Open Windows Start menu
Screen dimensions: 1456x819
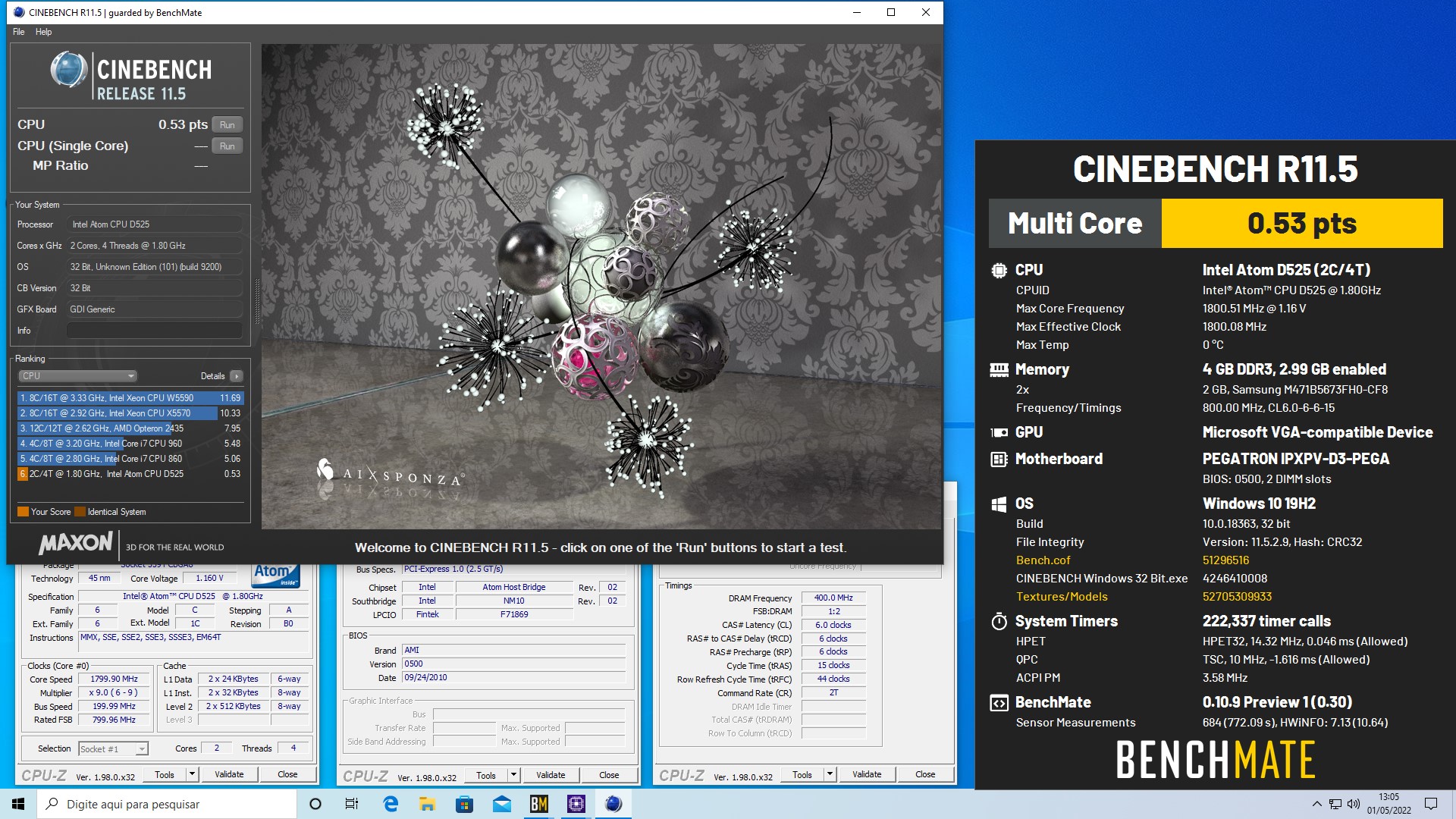click(18, 804)
